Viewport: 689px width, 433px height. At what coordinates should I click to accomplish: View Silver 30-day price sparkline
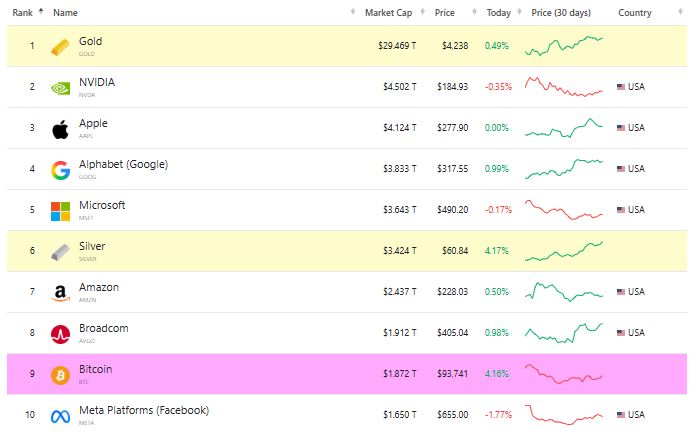pos(564,251)
